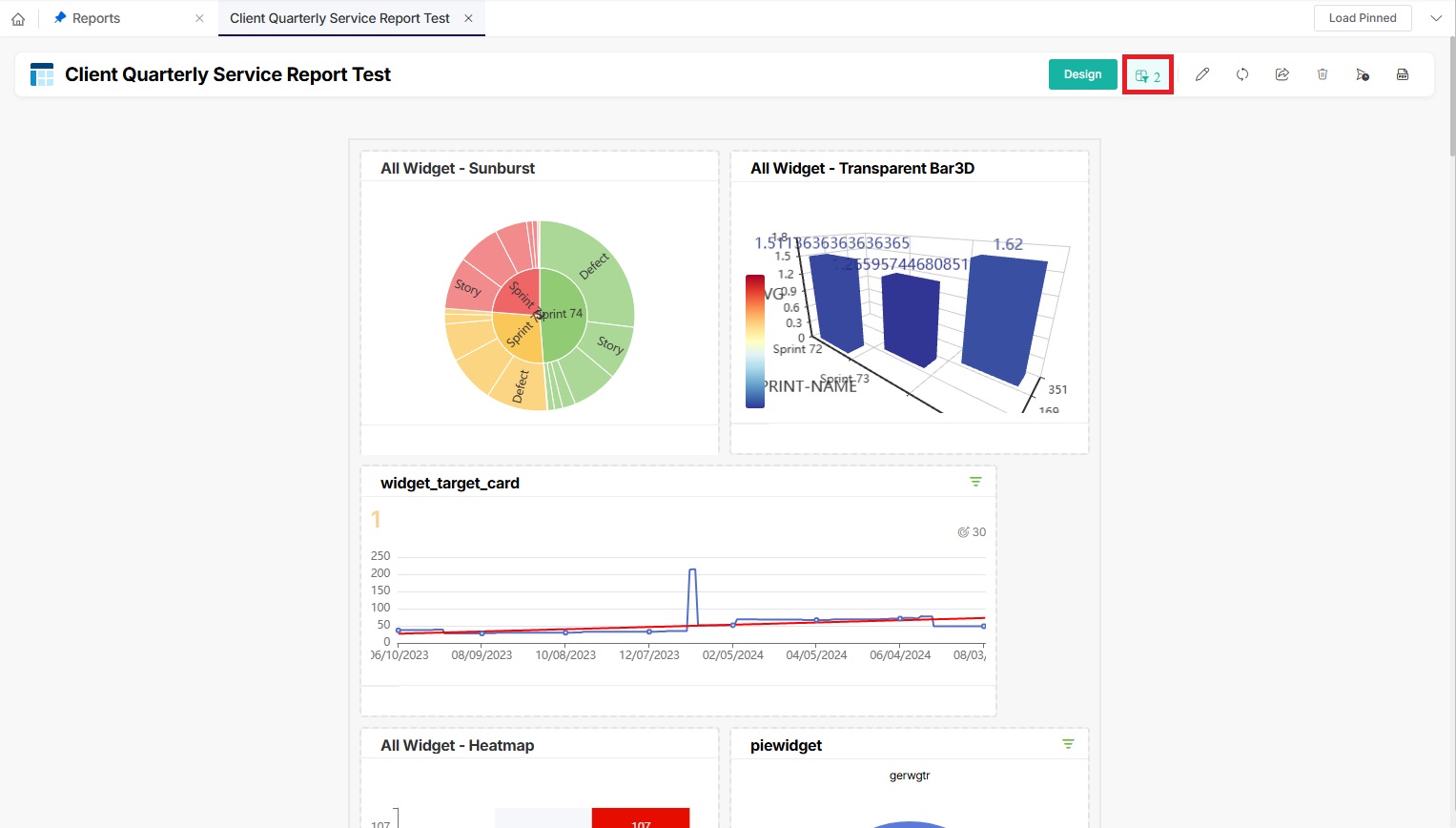Click the Bar3D chart color gradient legend
Viewport: 1456px width, 828px height.
click(754, 341)
